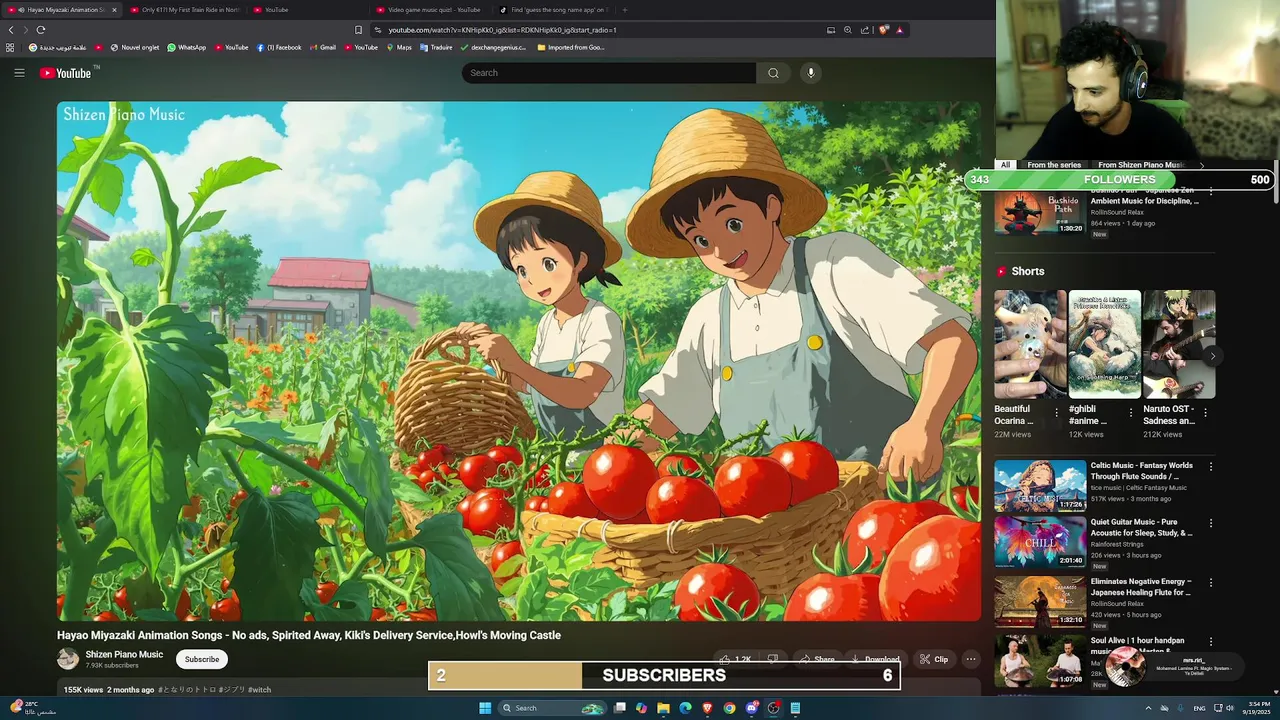1280x720 pixels.
Task: Select the 'All' filter chip
Action: (1006, 165)
